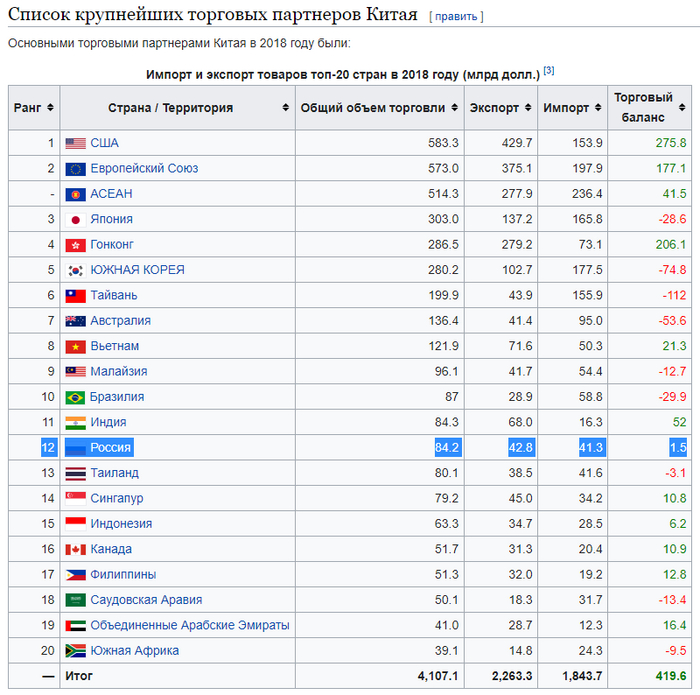Click the Торговый баланс column header
The height and width of the screenshot is (695, 700).
pos(643,108)
